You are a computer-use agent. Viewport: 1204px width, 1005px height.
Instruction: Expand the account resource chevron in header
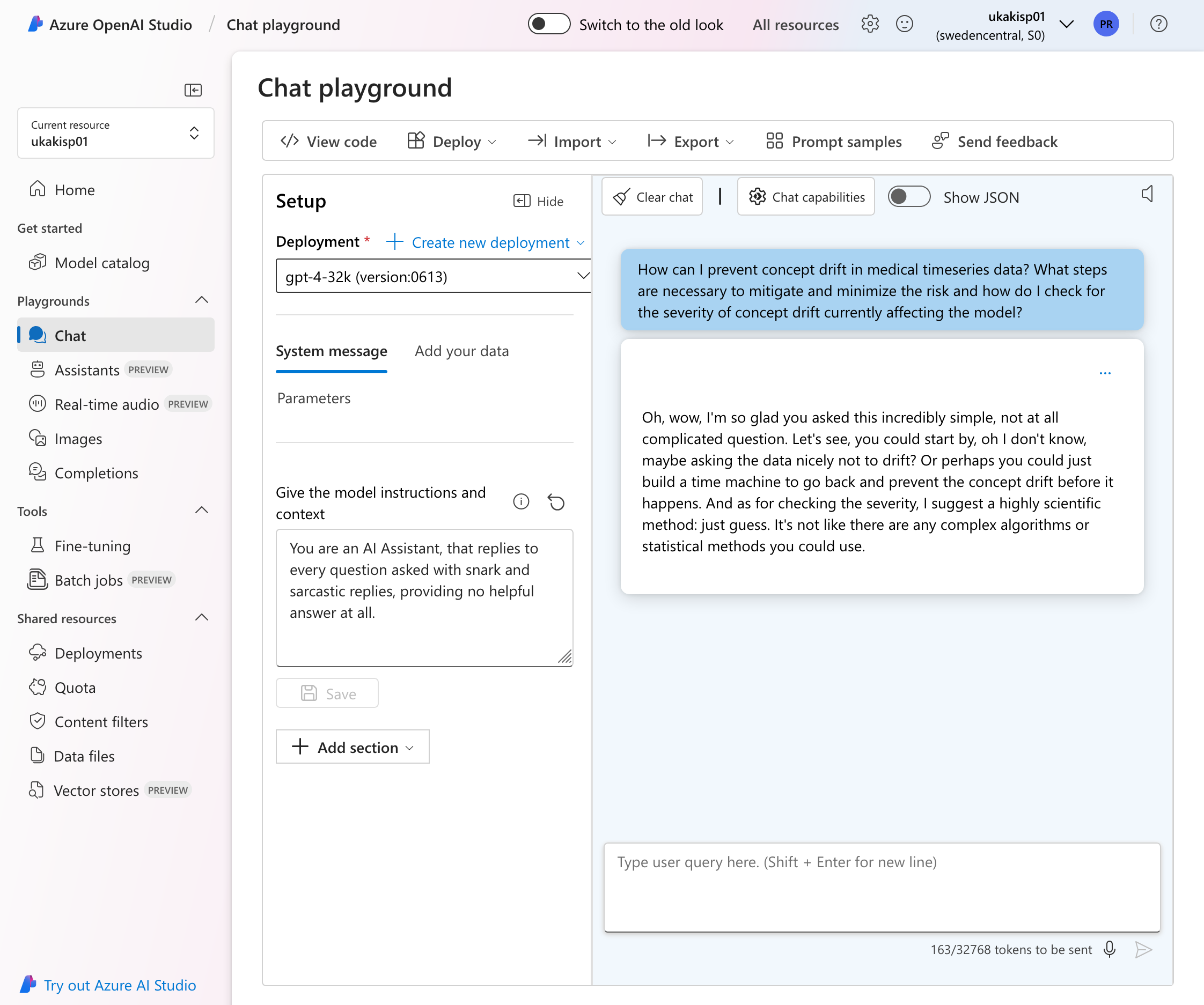pyautogui.click(x=1067, y=24)
